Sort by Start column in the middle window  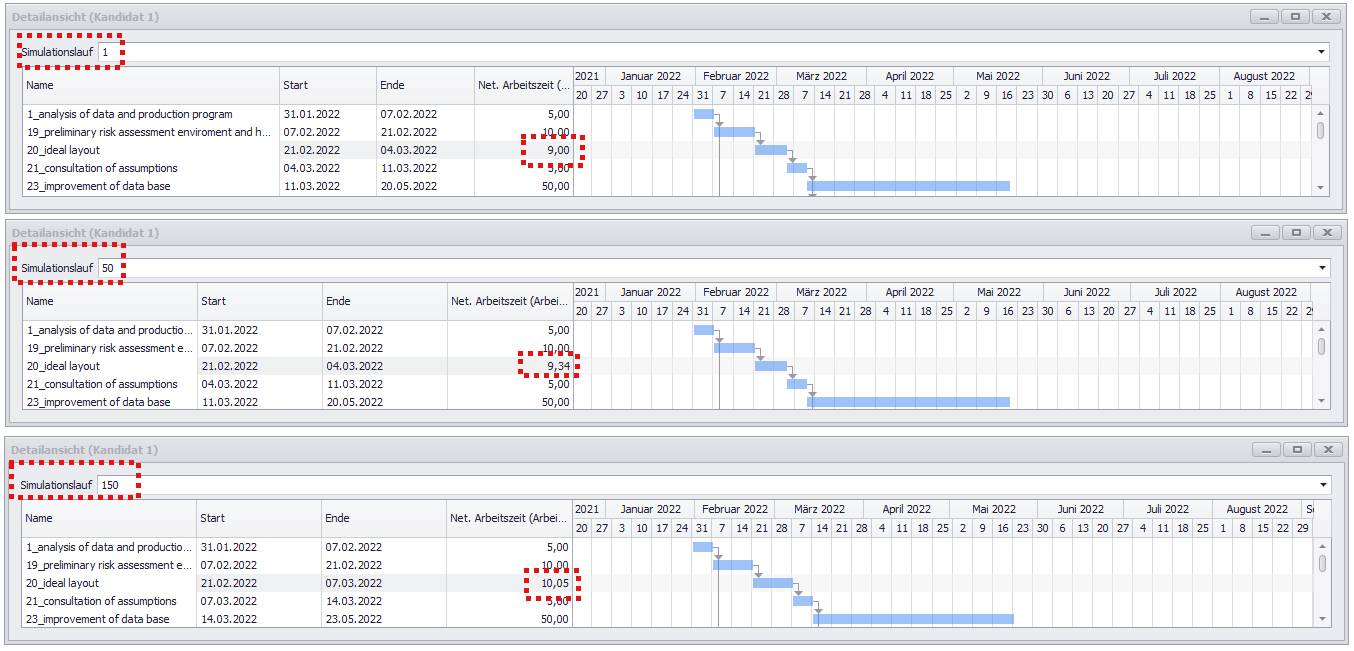click(258, 301)
